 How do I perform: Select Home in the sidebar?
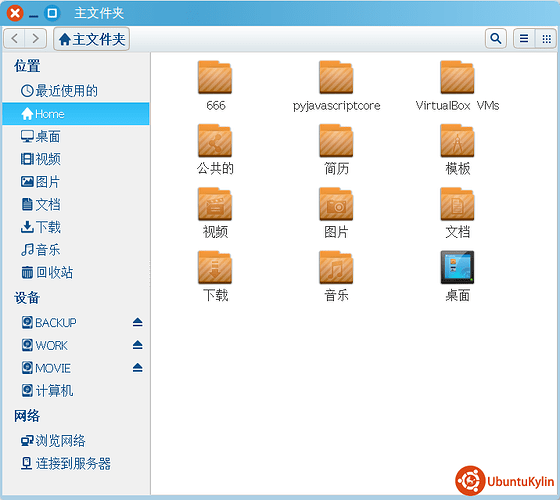pyautogui.click(x=76, y=114)
